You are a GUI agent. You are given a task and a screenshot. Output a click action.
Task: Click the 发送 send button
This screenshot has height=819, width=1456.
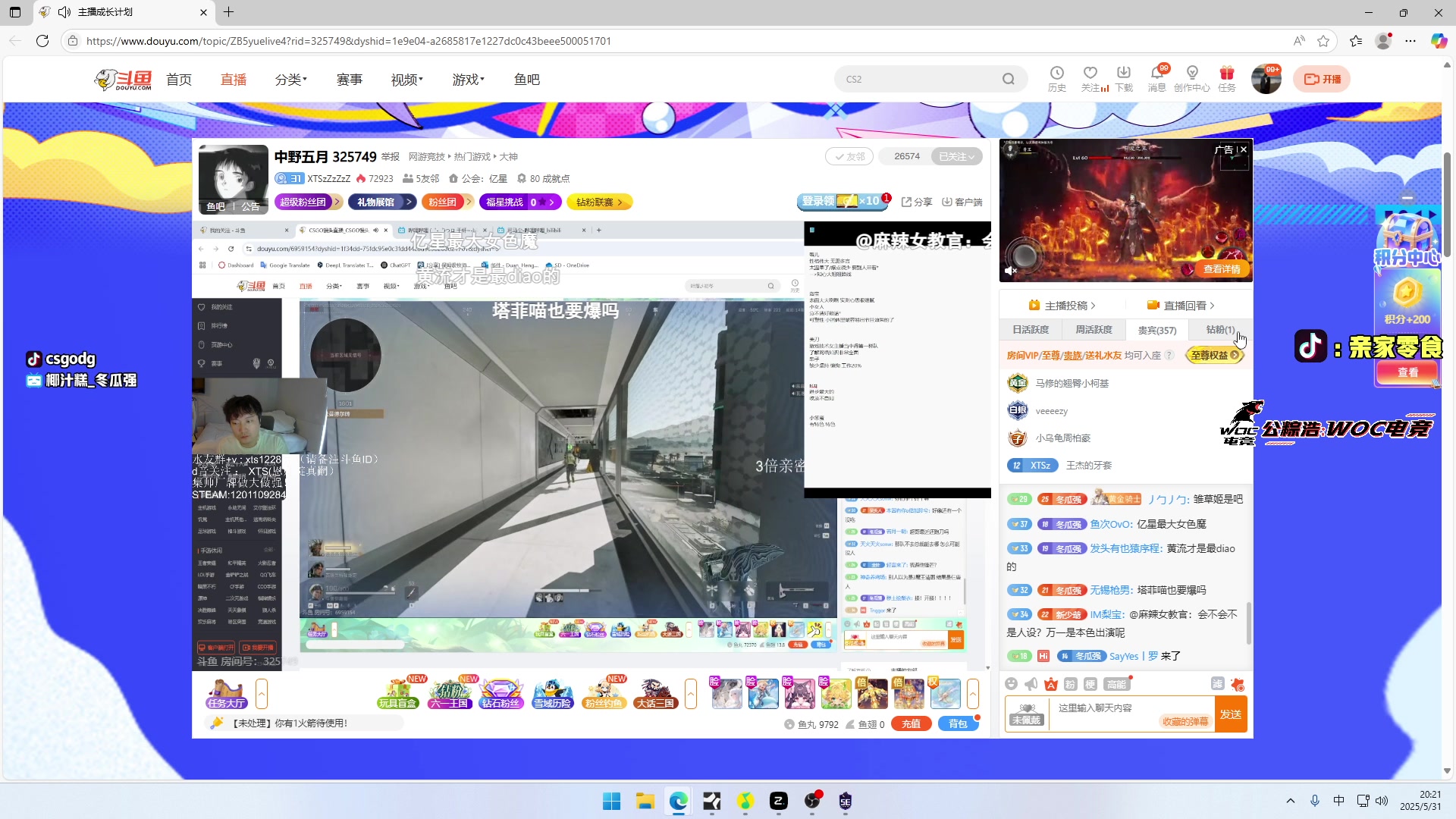pyautogui.click(x=1230, y=714)
